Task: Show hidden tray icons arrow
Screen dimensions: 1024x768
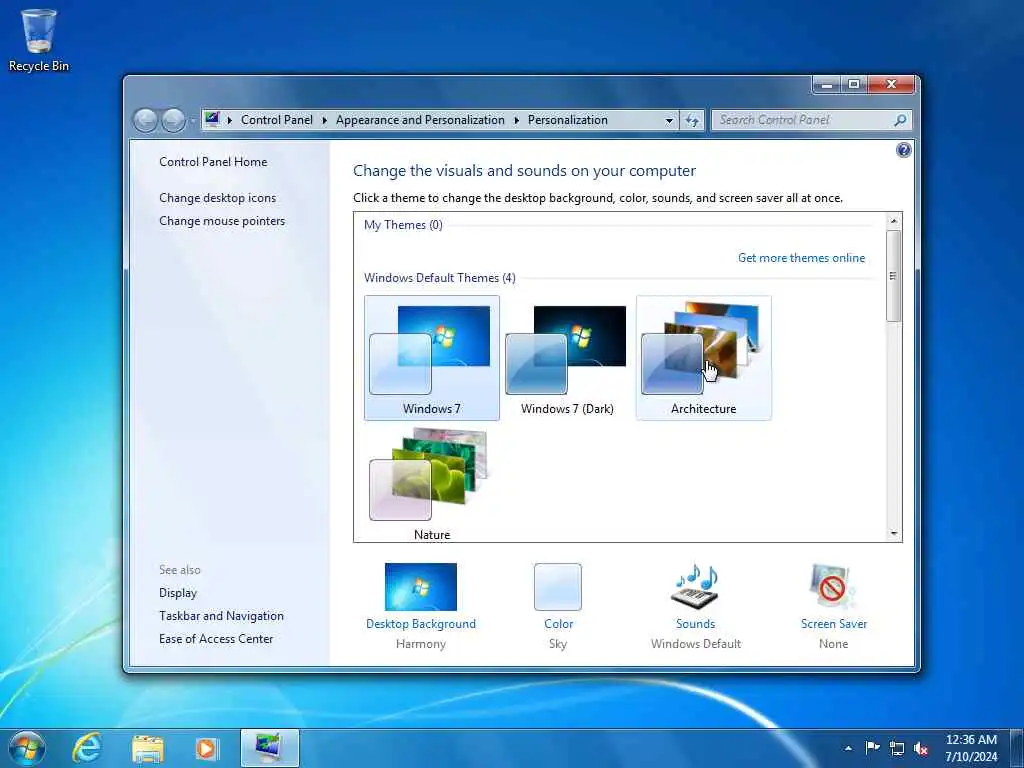Action: pos(848,748)
